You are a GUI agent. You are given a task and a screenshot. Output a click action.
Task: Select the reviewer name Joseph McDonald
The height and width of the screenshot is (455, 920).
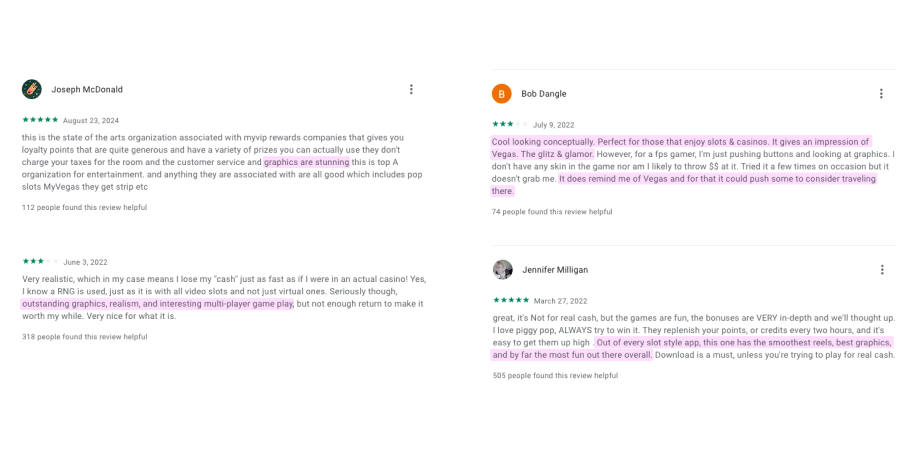pos(87,89)
